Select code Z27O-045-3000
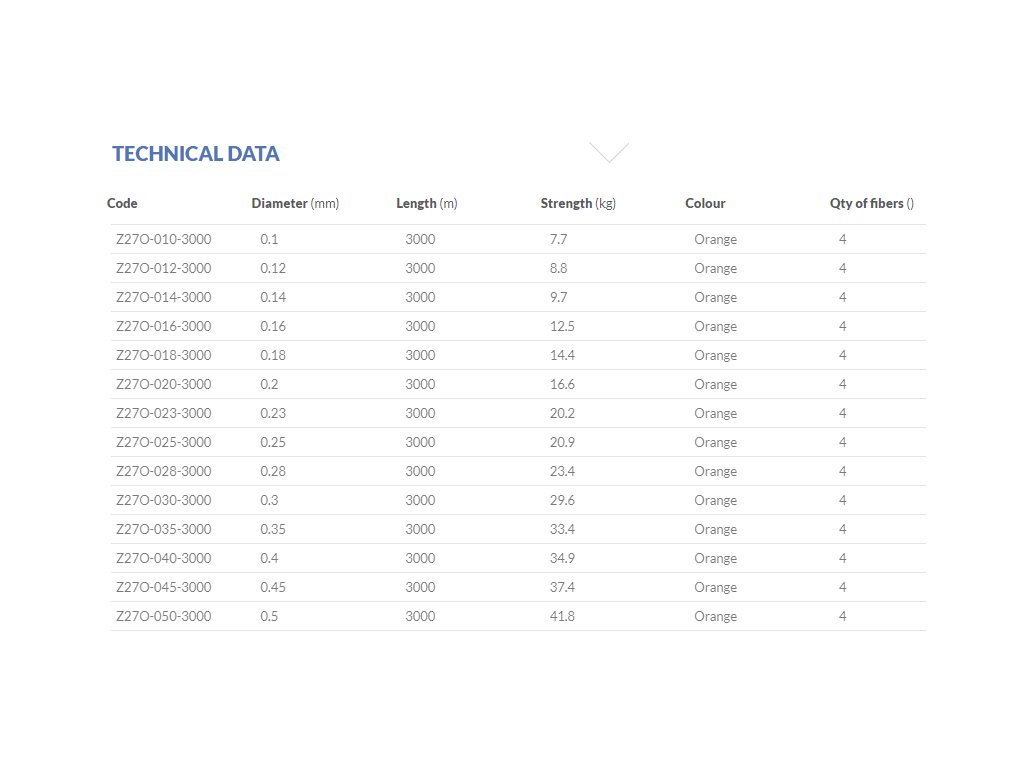Viewport: 1024px width, 768px height. click(x=164, y=587)
